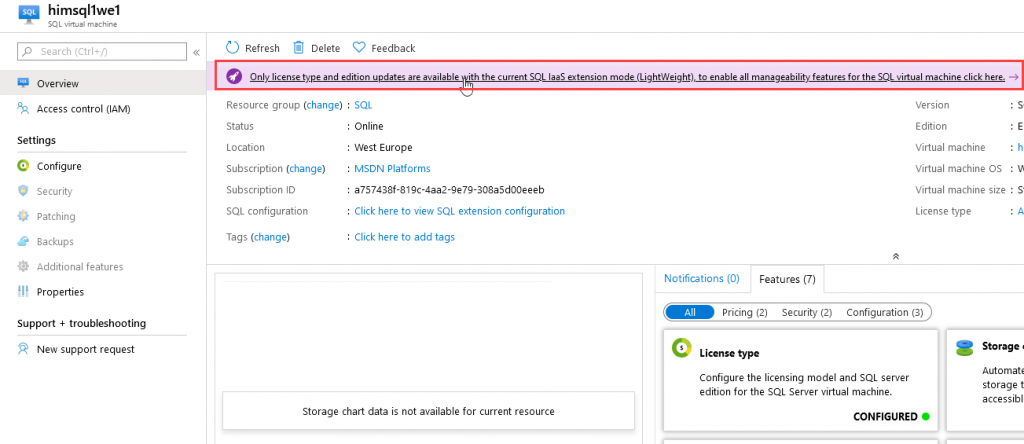
Task: Open the License type feature card
Action: pyautogui.click(x=801, y=380)
